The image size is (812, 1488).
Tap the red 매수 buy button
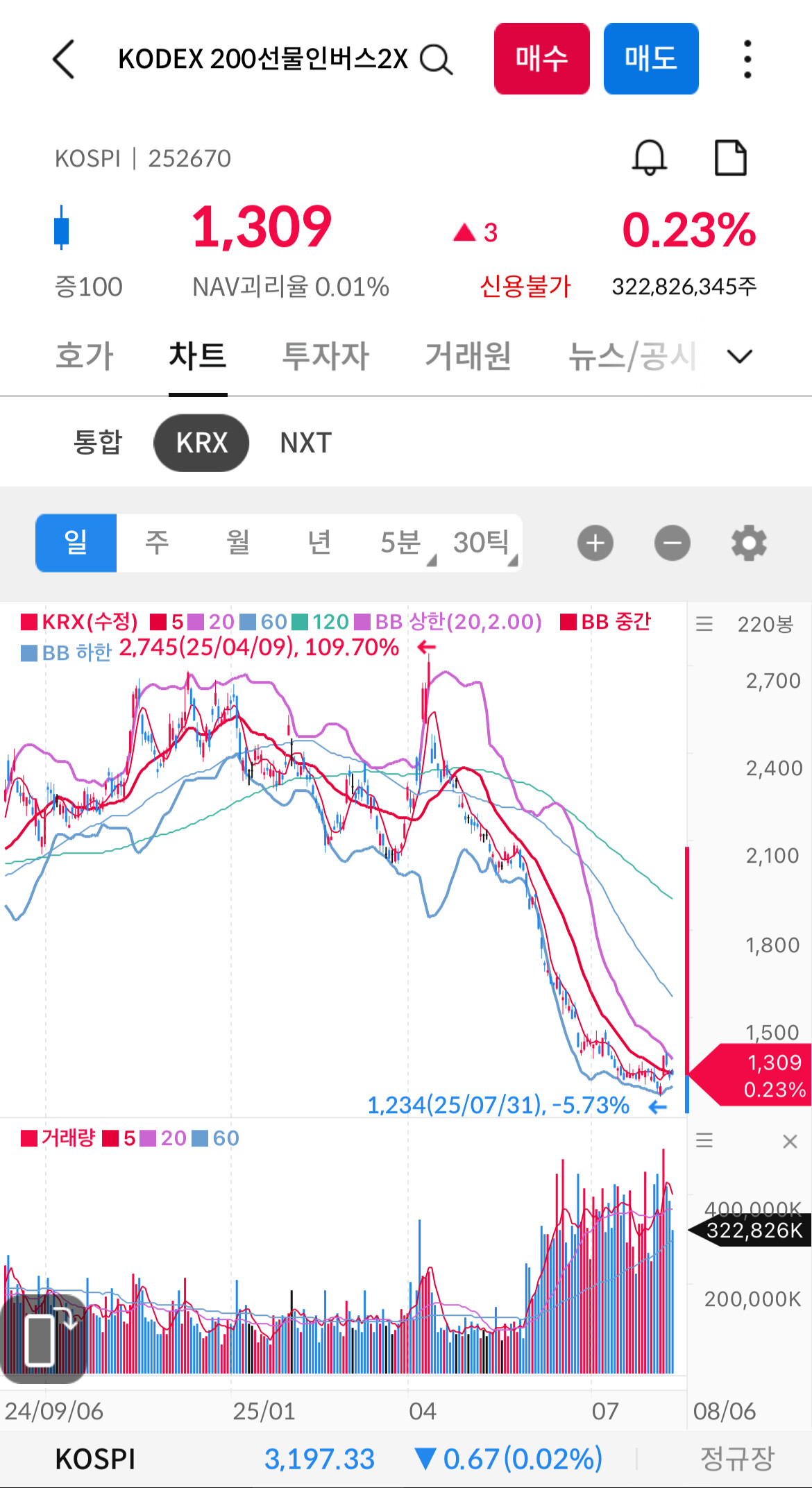coord(542,58)
